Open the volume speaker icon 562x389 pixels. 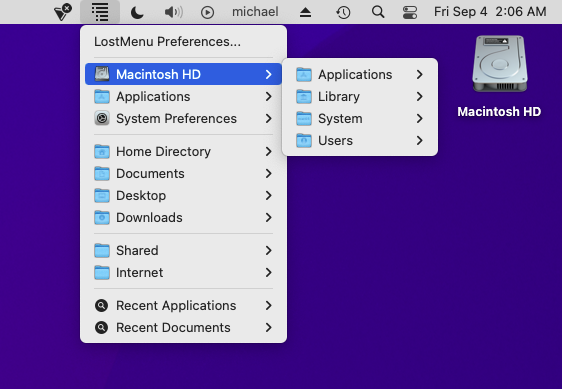(x=173, y=12)
